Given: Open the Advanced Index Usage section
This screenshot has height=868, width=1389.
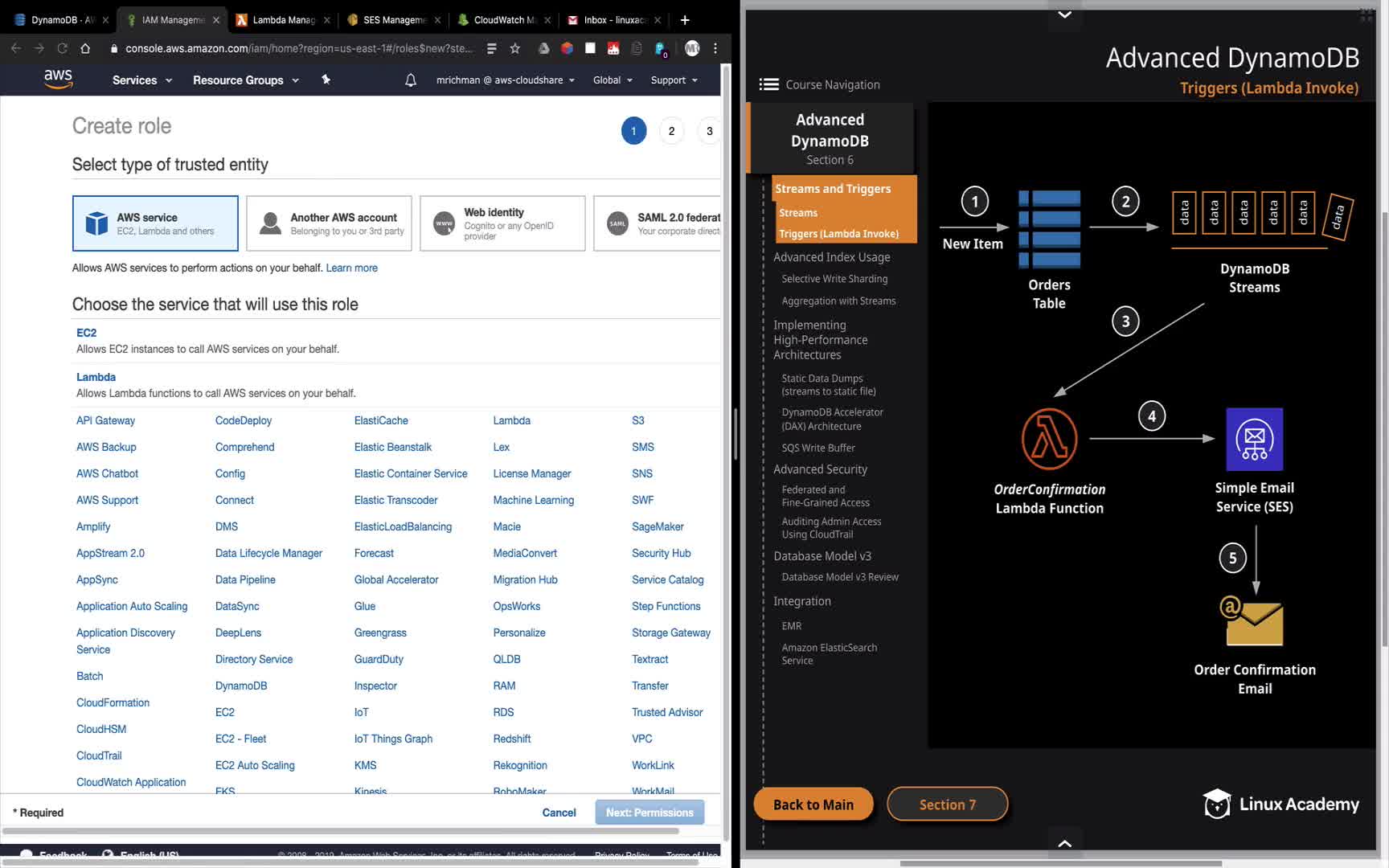Looking at the screenshot, I should click(x=831, y=257).
